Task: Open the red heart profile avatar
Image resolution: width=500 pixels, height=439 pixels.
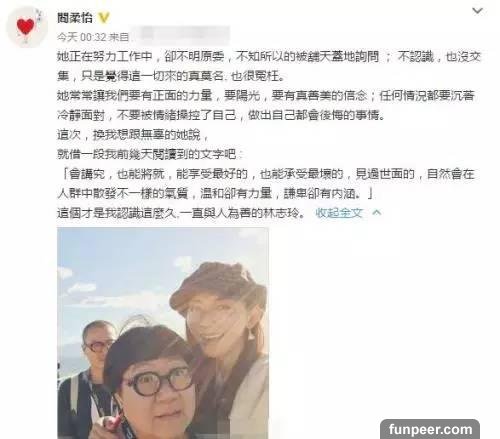Action: coord(27,27)
